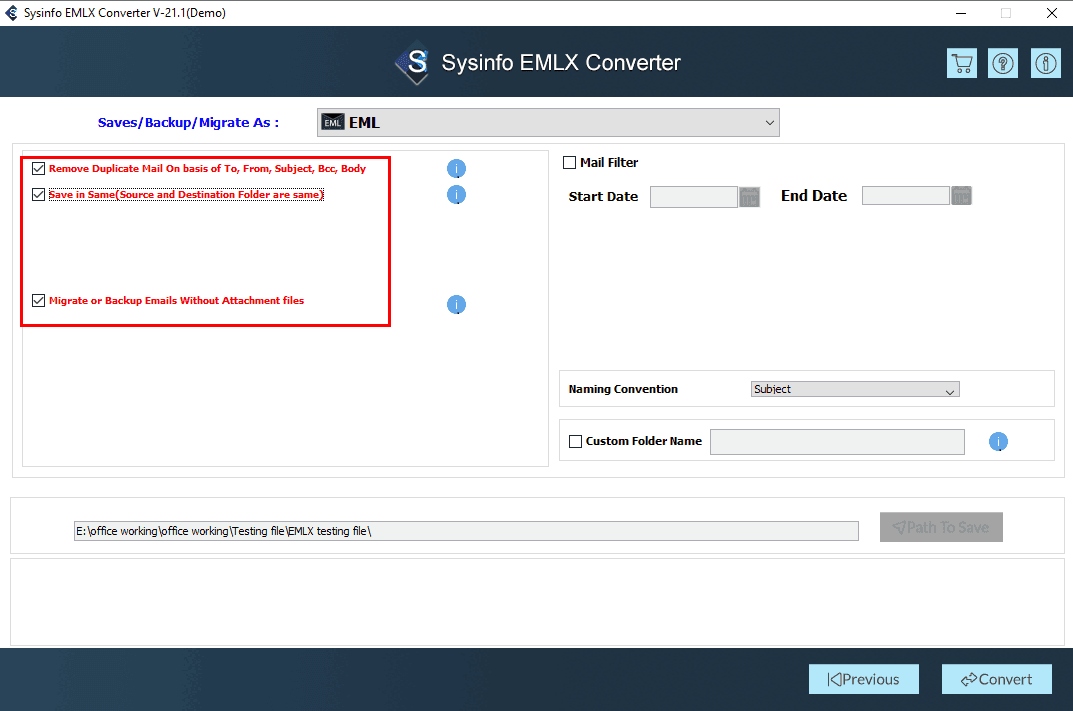The width and height of the screenshot is (1073, 711).
Task: Click the Saves/Backup/Migrate As label
Action: tap(188, 122)
